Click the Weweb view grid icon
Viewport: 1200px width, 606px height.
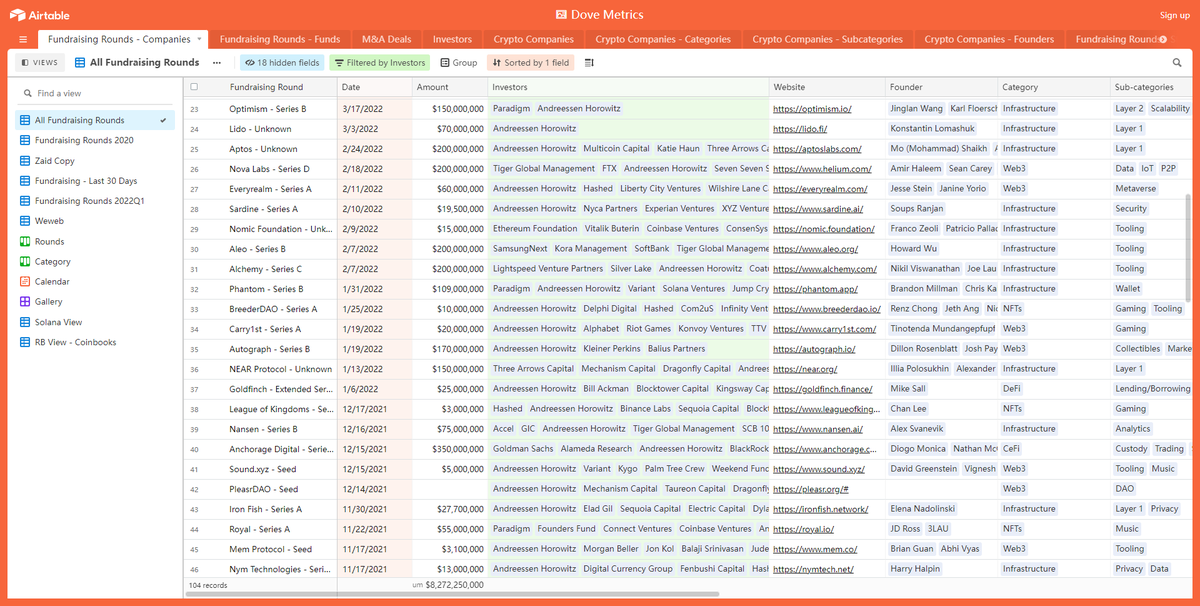[x=25, y=221]
